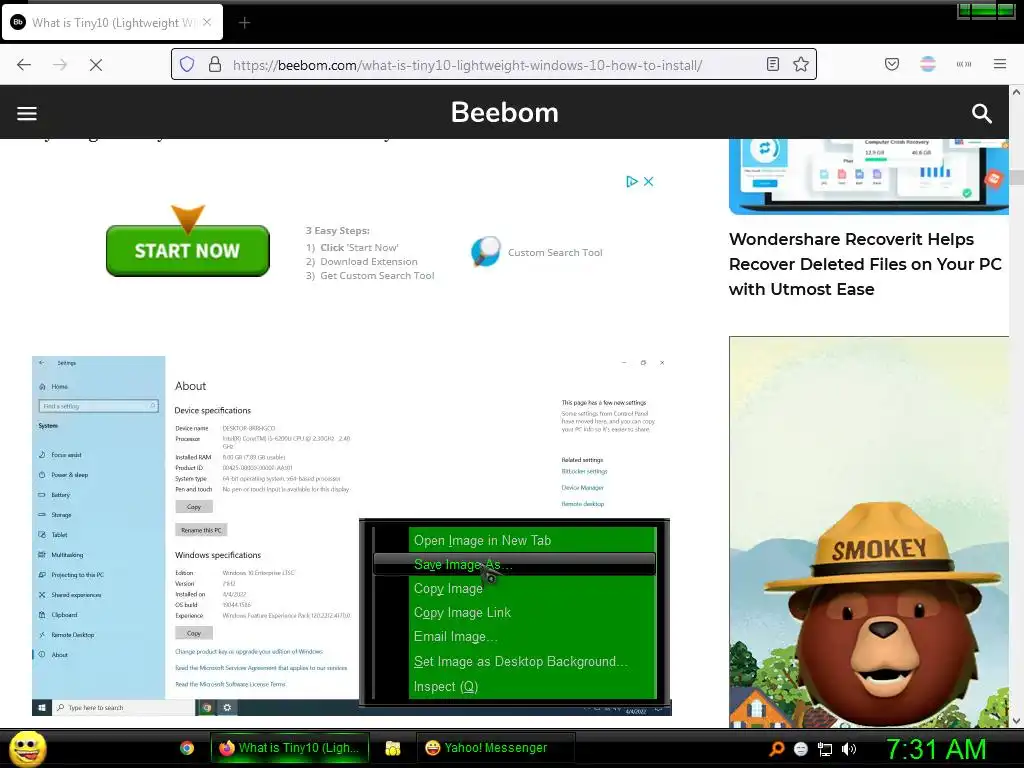Click the toolbar extension with bracket marks

pos(963,64)
